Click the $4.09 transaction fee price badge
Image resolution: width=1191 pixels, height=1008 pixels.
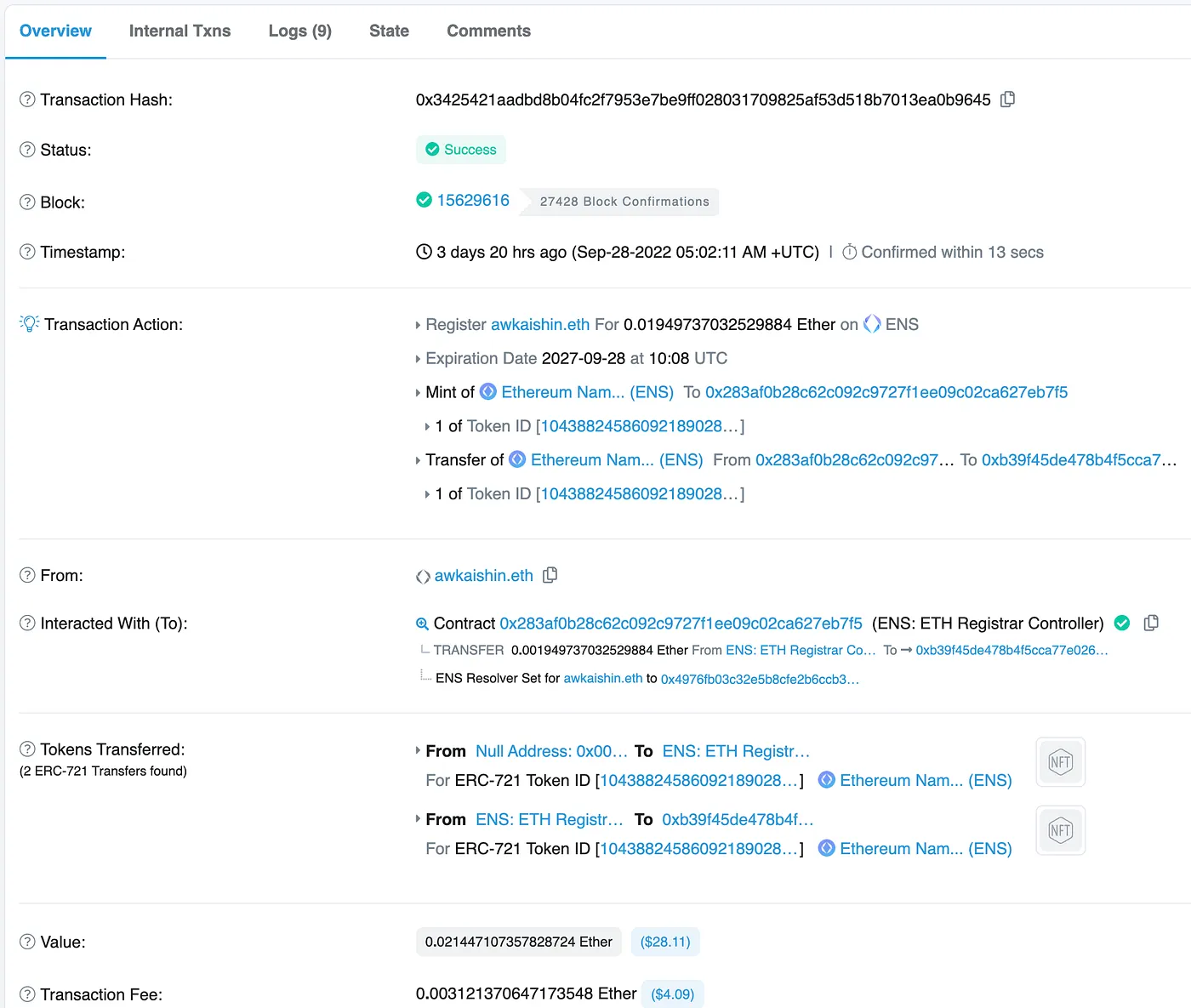[672, 994]
